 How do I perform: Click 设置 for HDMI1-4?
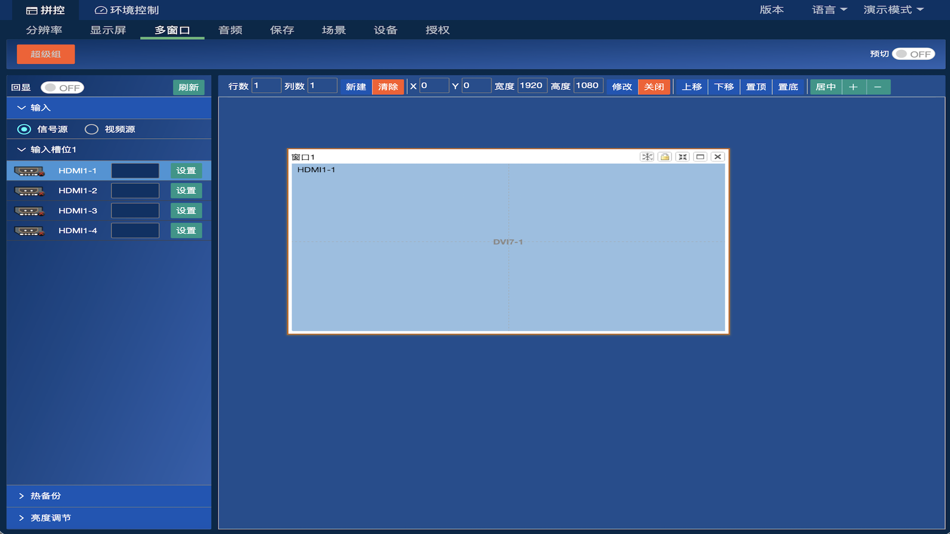[x=186, y=231]
